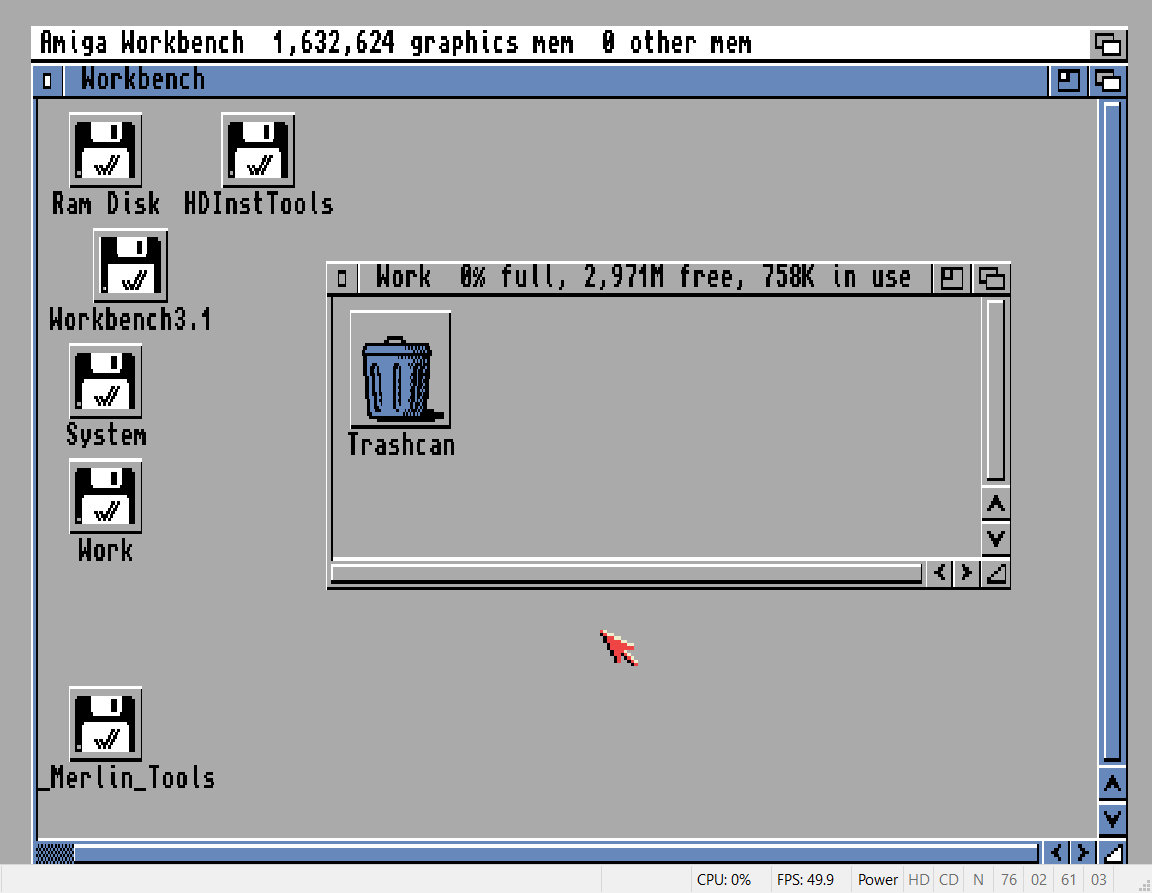The height and width of the screenshot is (893, 1152).
Task: Click the Workbench window depth gadget
Action: click(x=1108, y=81)
